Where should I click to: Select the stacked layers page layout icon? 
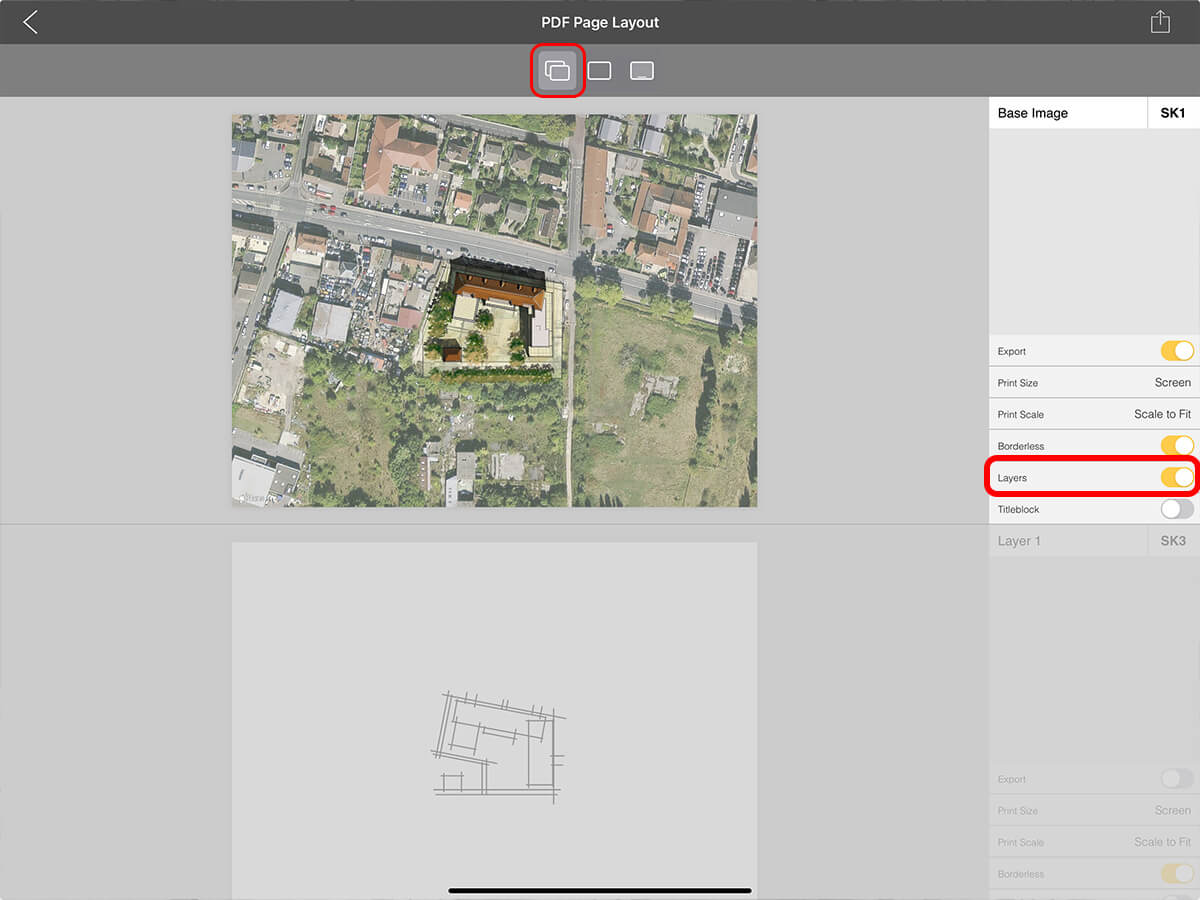click(x=557, y=71)
